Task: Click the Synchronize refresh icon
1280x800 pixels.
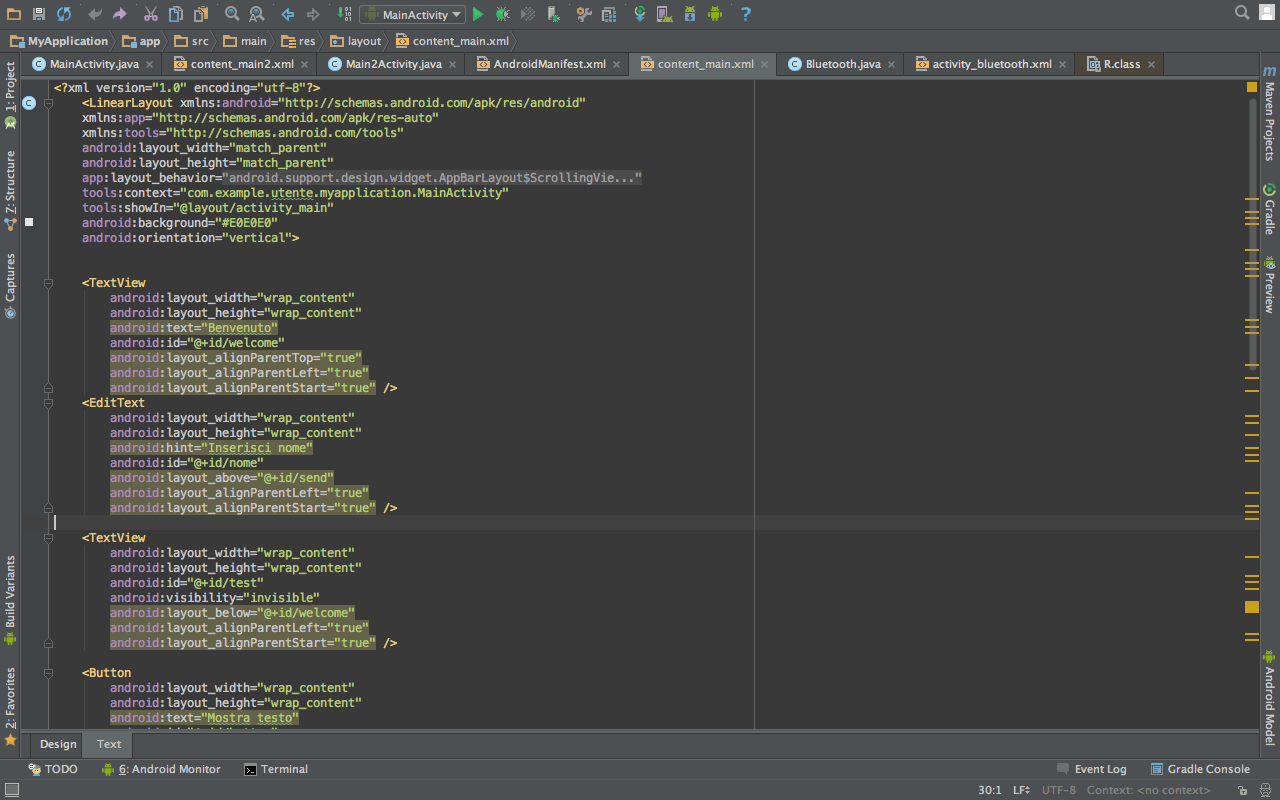Action: point(64,14)
